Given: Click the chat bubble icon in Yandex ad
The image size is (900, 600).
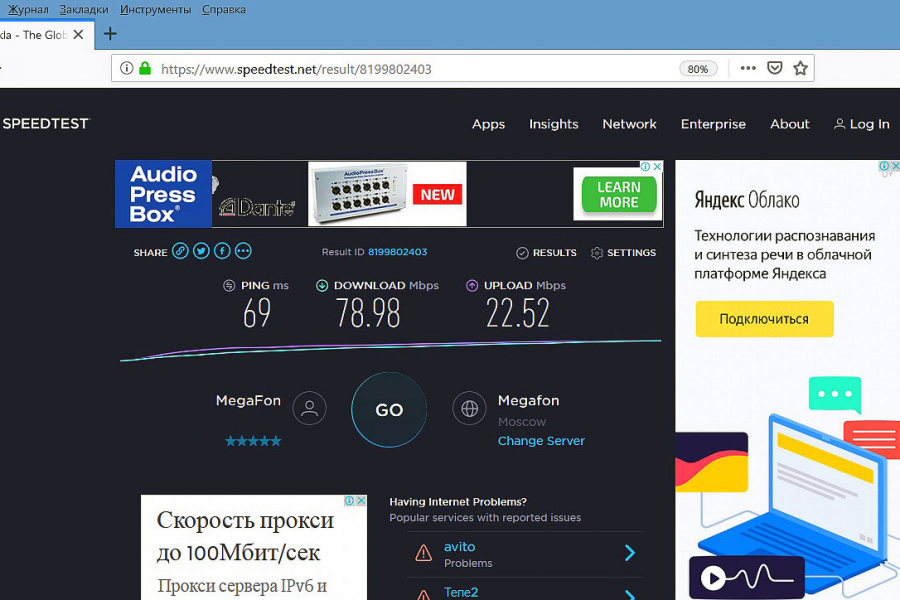Looking at the screenshot, I should [x=835, y=394].
